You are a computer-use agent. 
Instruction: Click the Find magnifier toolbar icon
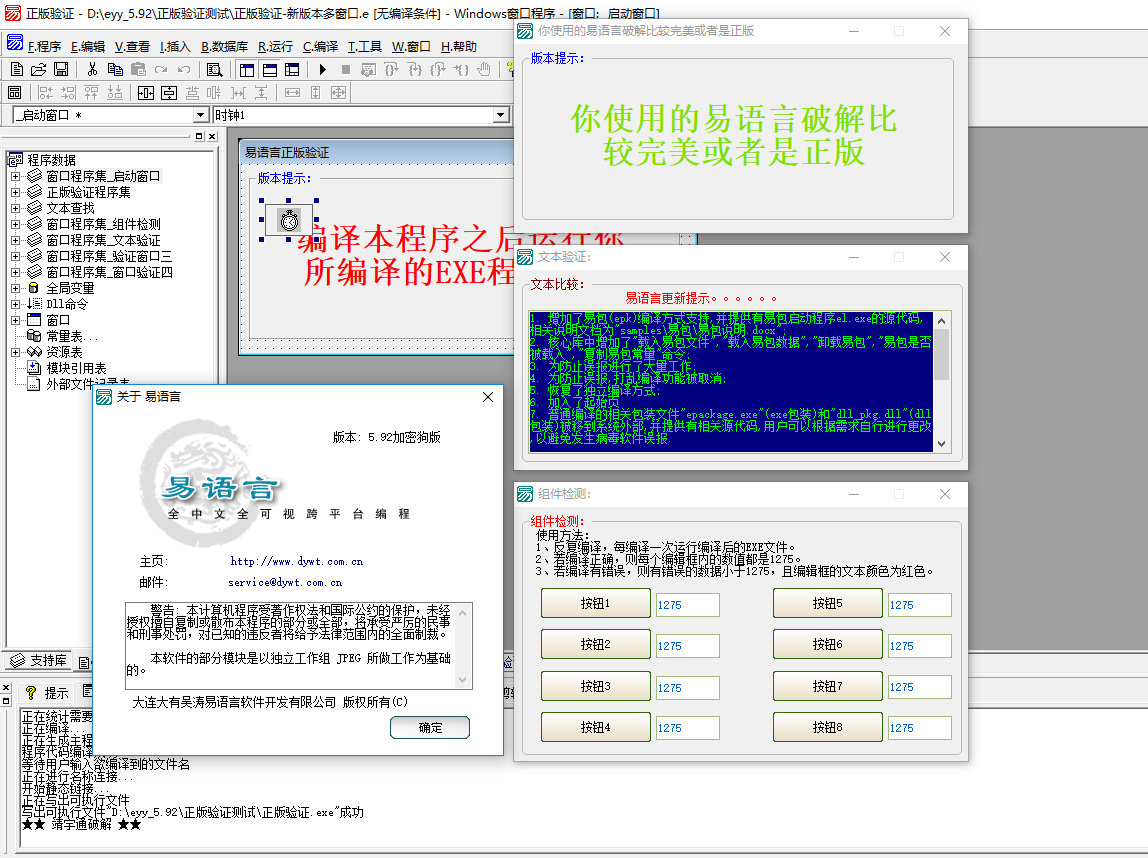215,70
